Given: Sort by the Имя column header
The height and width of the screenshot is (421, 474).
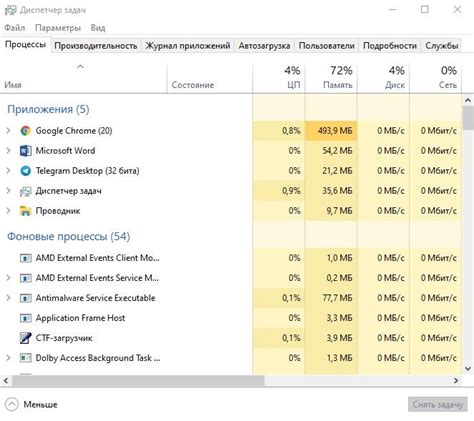Looking at the screenshot, I should 83,77.
